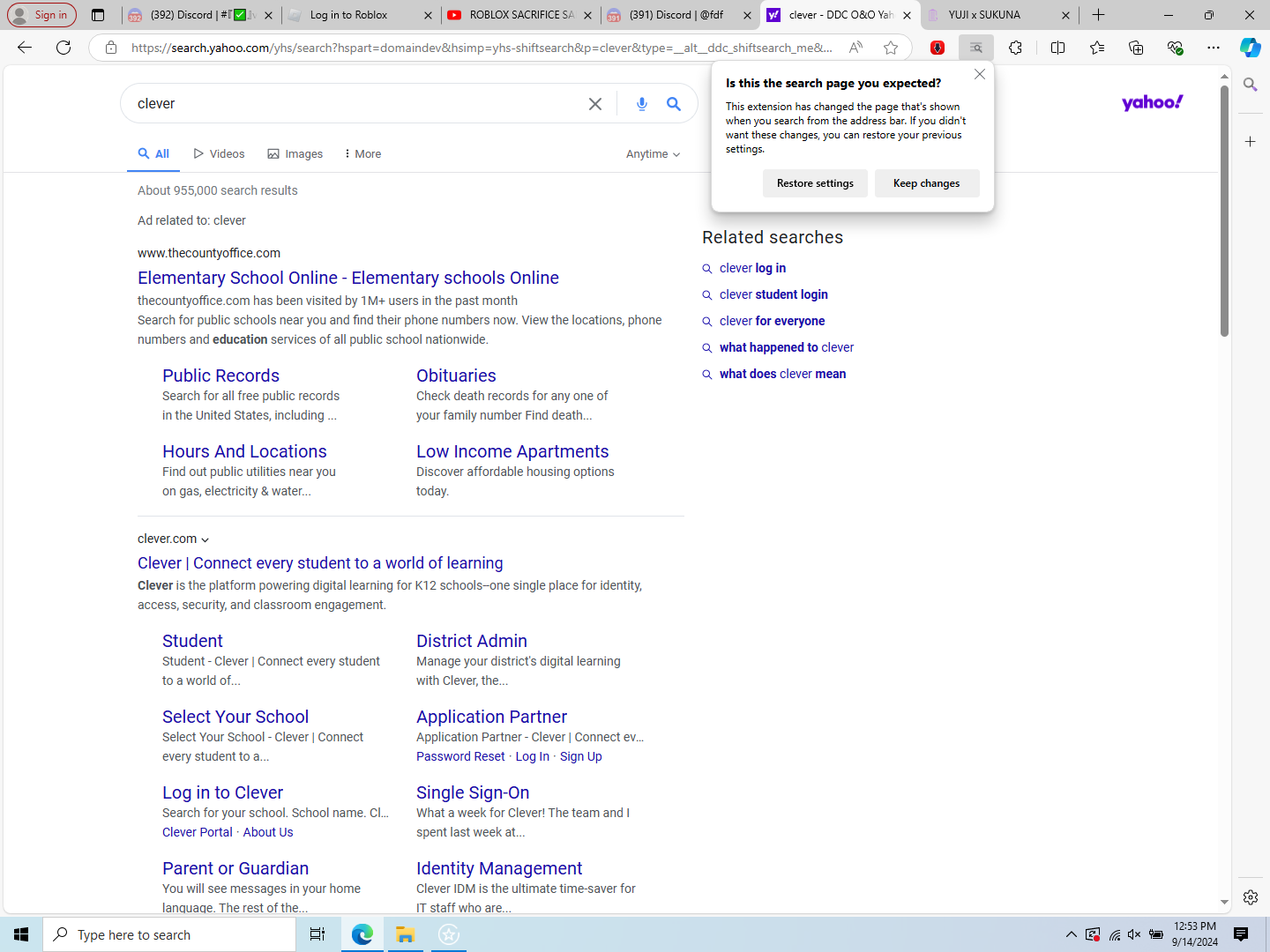Screen dimensions: 1270x952
Task: Open Microsoft Edge from taskbar
Action: click(x=362, y=934)
